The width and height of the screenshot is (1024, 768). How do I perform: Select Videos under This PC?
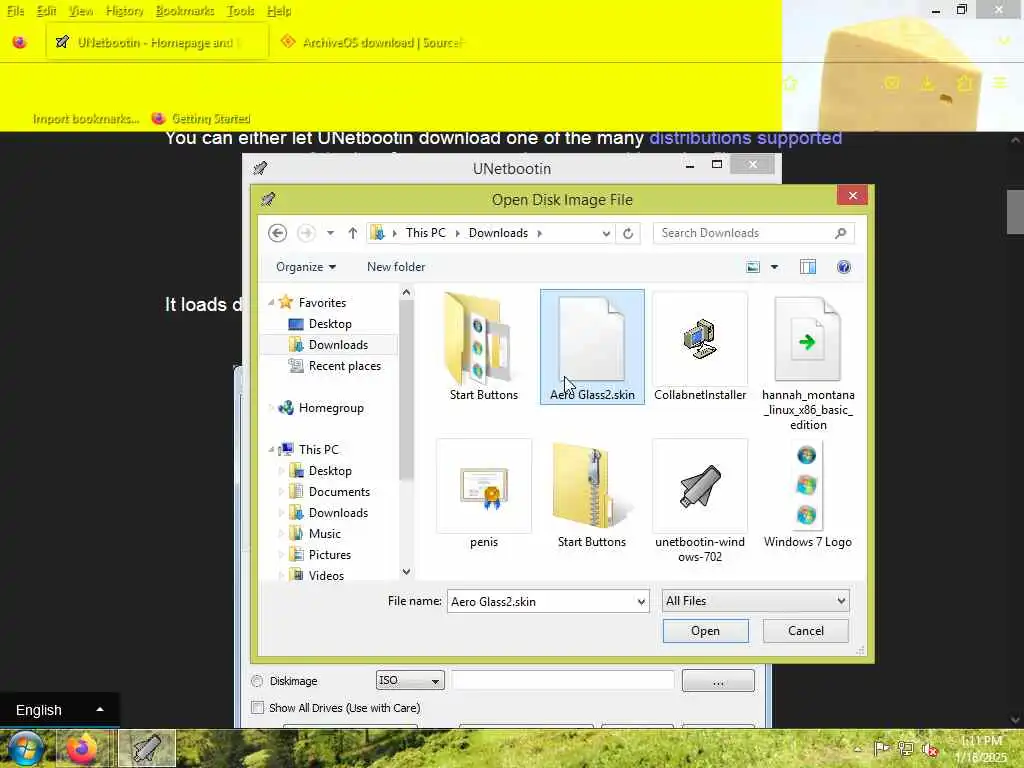point(325,575)
